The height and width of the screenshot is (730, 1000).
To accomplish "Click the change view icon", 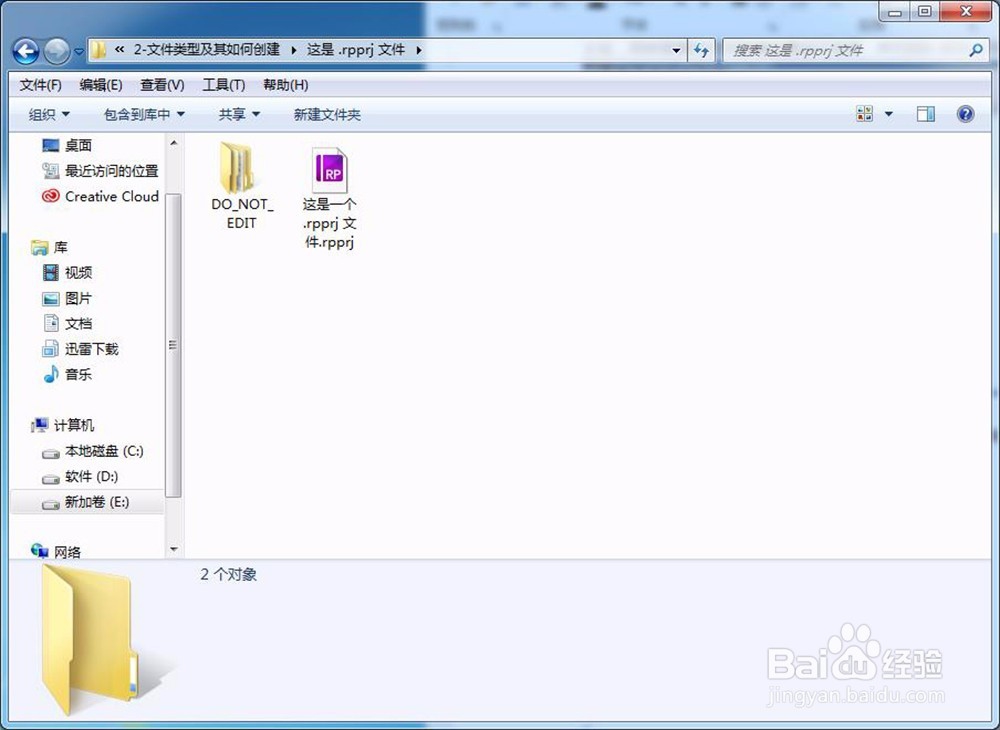I will click(864, 114).
